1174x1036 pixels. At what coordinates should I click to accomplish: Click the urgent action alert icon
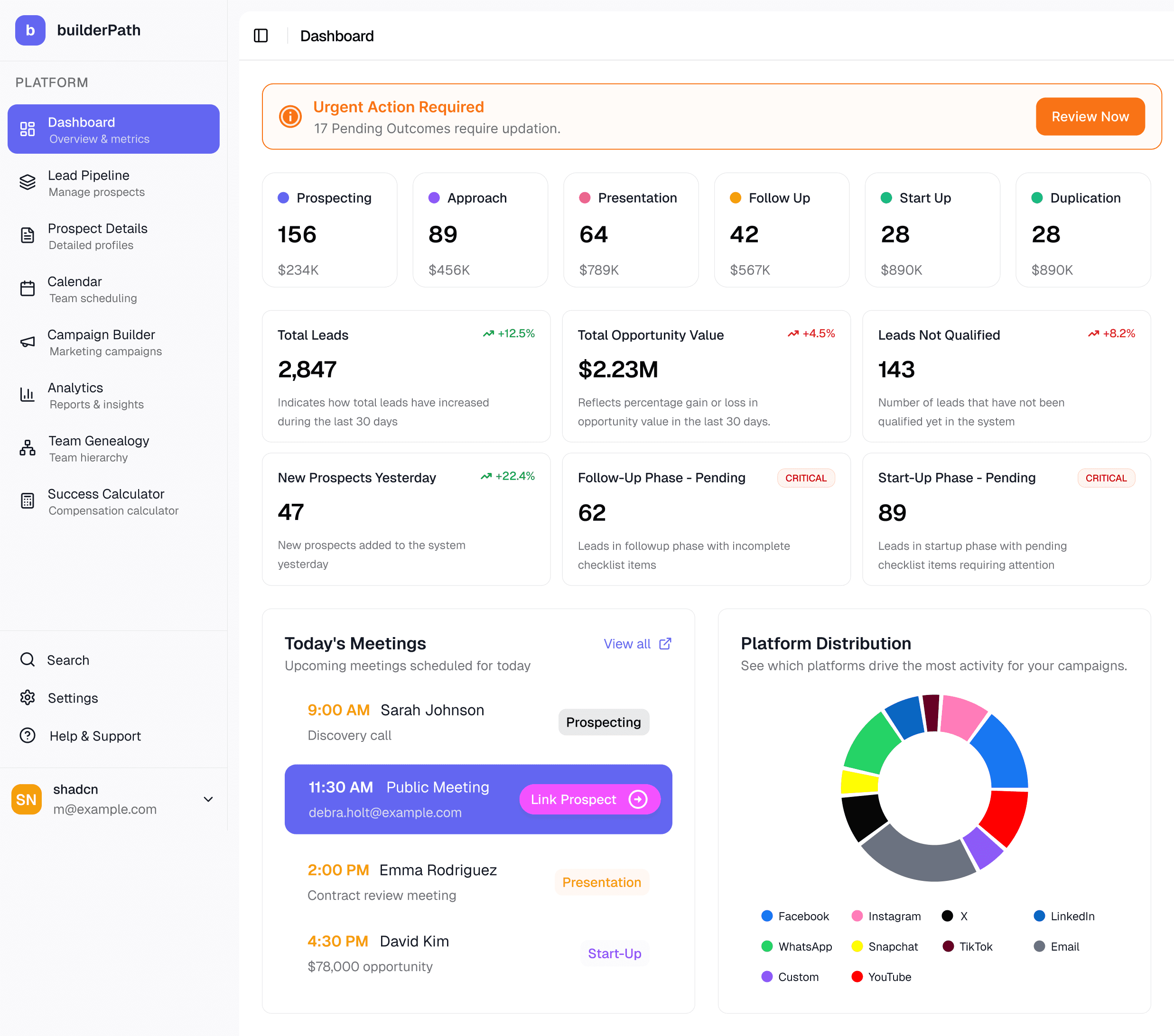point(289,117)
